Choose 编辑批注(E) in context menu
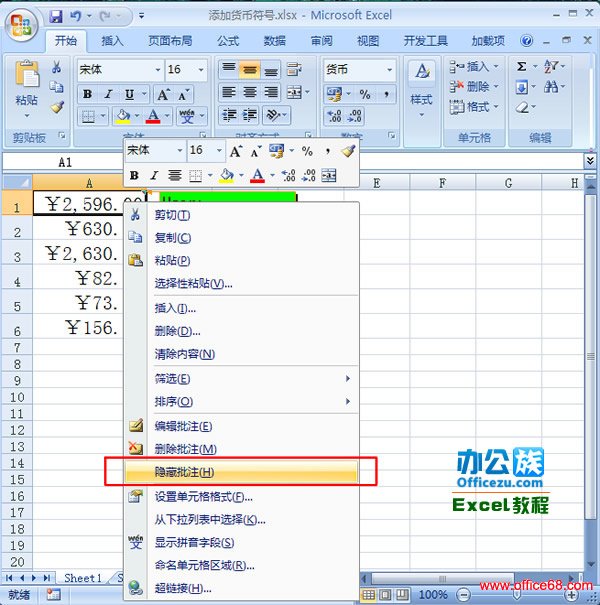 pos(241,426)
